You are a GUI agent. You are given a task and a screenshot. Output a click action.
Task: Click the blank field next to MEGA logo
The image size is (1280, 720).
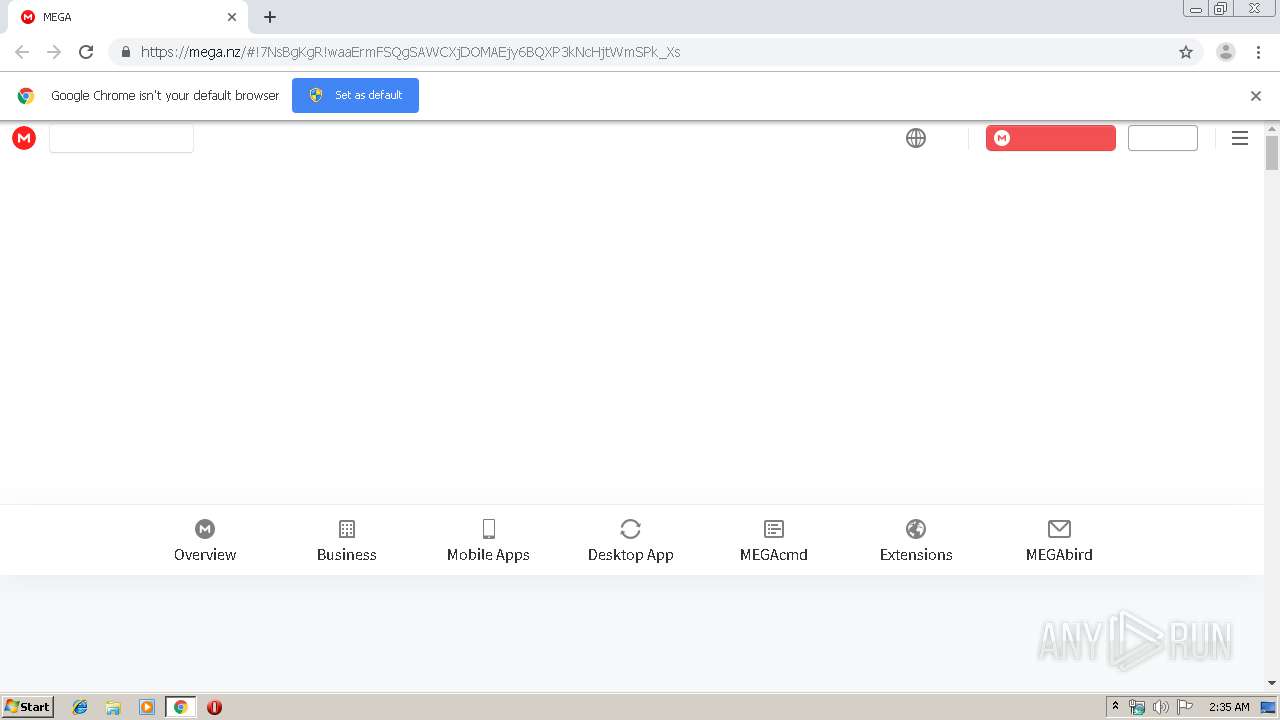(x=121, y=138)
